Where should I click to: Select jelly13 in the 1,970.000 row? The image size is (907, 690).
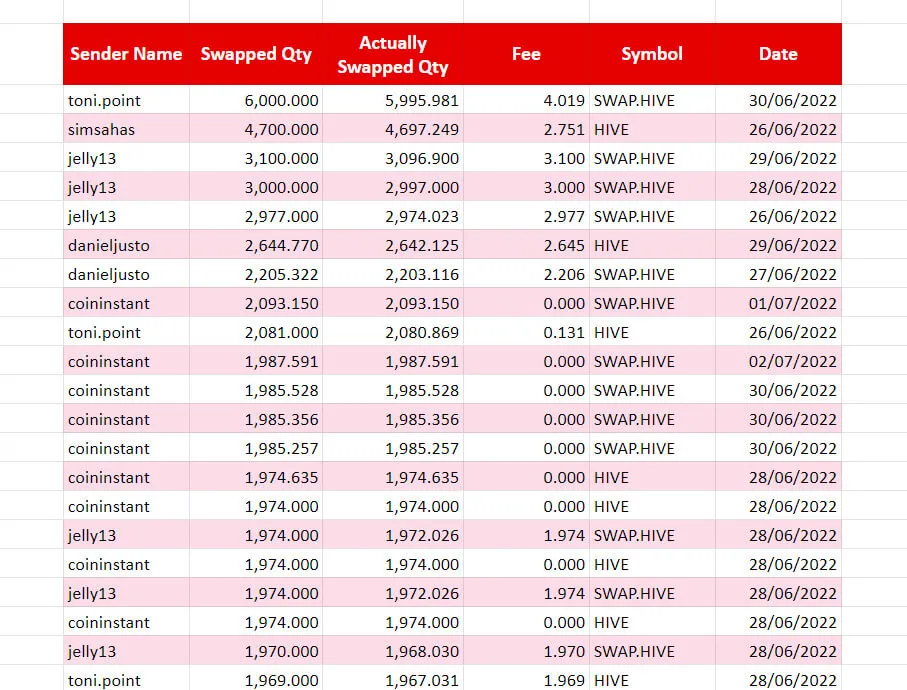pos(126,650)
